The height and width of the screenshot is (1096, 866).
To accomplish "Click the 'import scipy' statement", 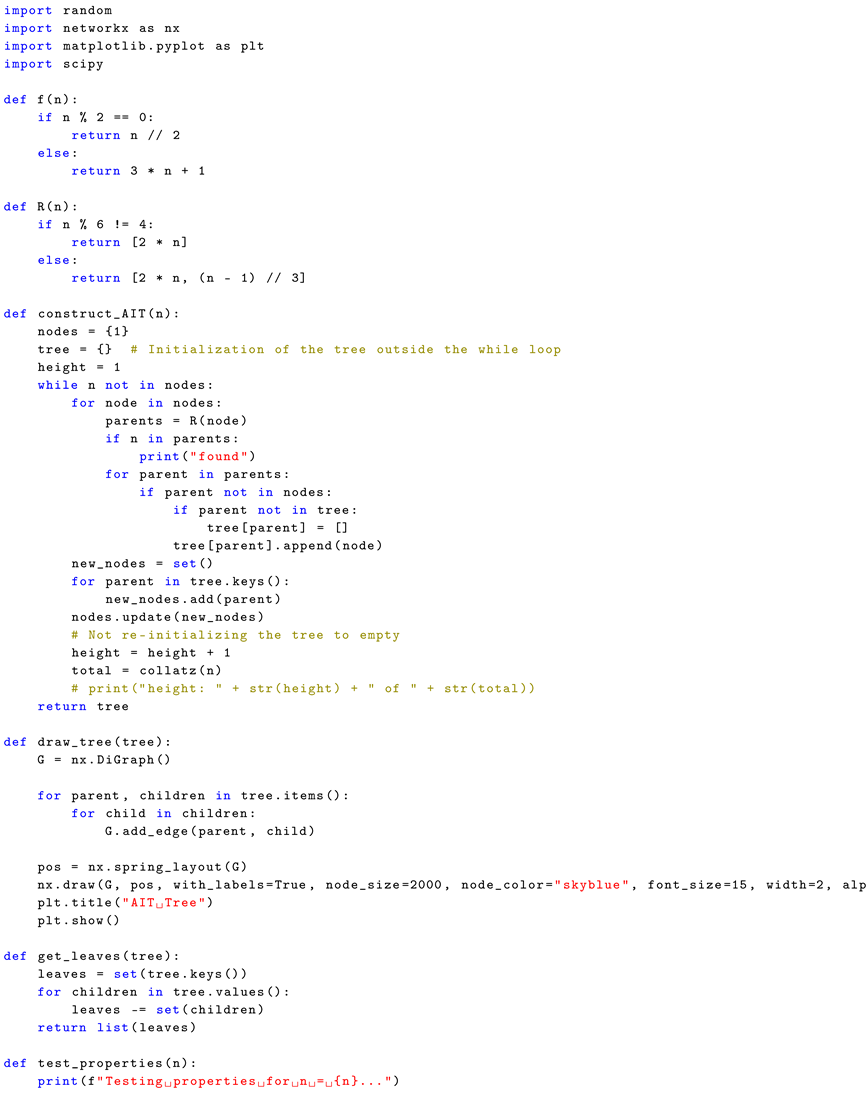I will click(53, 64).
